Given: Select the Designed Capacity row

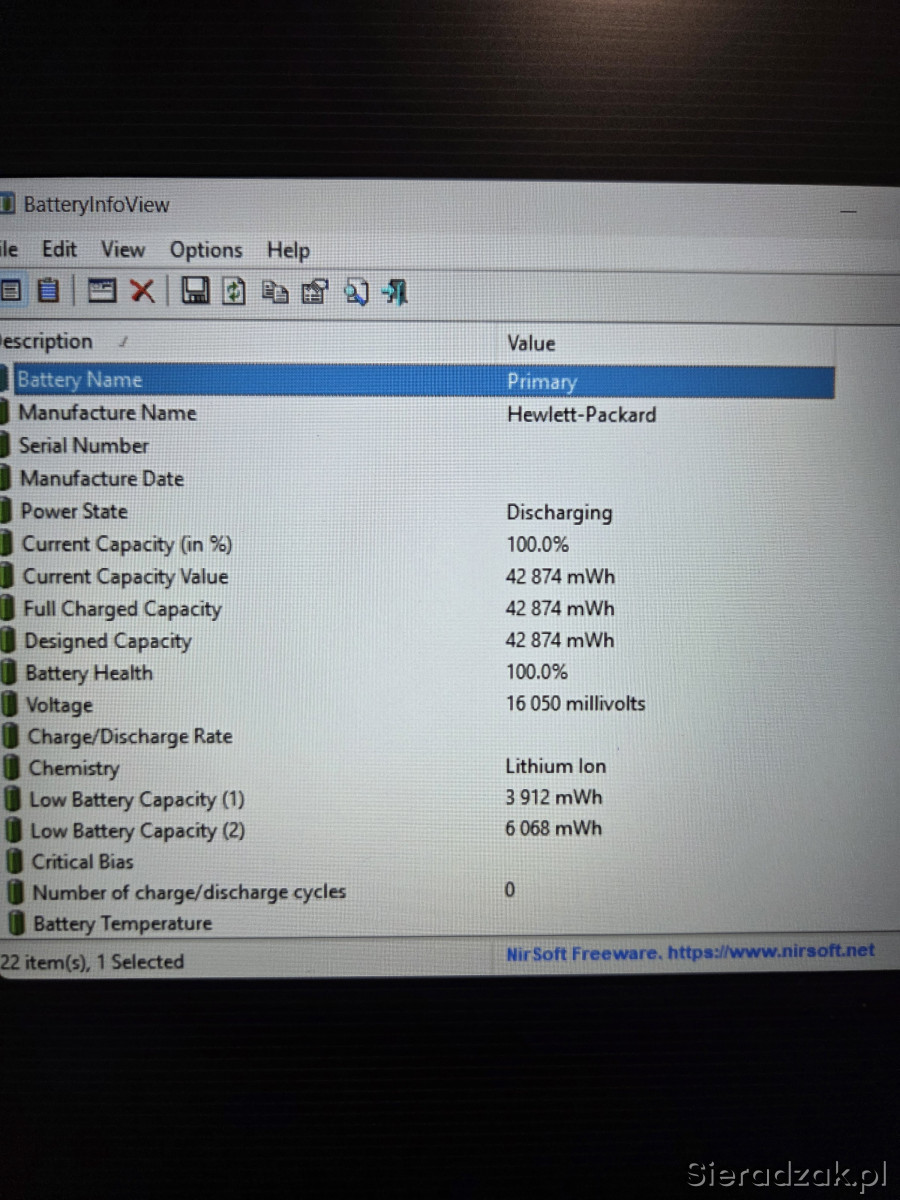Looking at the screenshot, I should point(107,641).
